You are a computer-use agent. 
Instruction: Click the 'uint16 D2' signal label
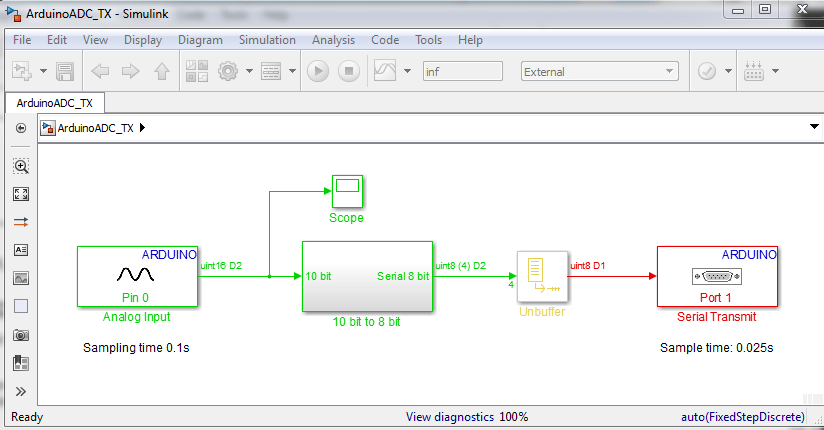click(221, 265)
